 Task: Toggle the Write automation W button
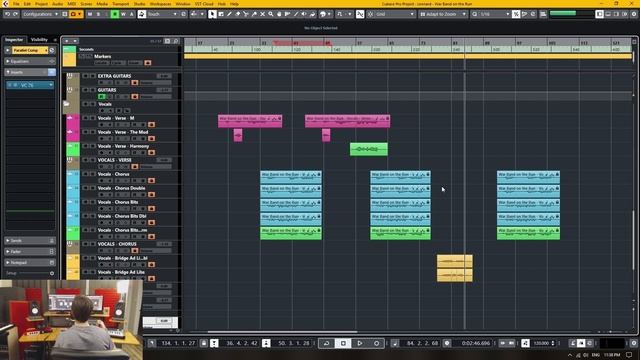123,14
